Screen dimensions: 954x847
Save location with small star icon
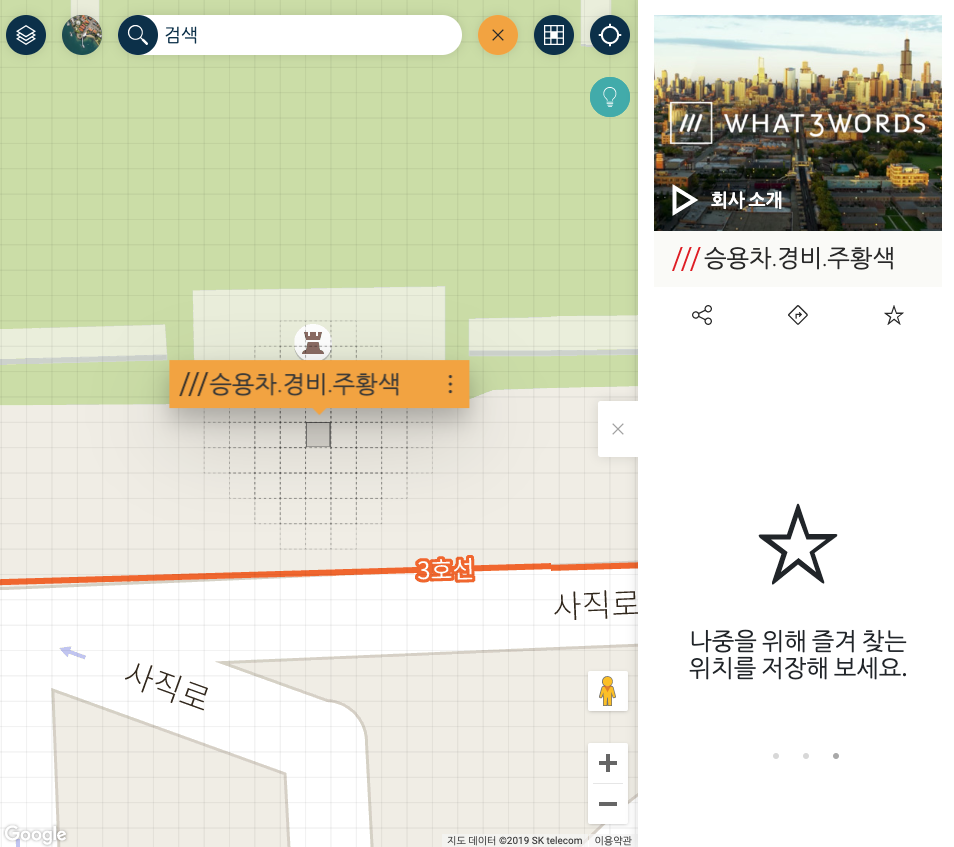894,315
